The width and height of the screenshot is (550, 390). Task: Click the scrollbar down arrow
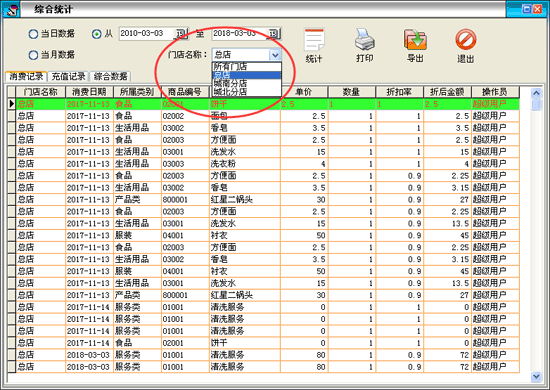(x=536, y=377)
